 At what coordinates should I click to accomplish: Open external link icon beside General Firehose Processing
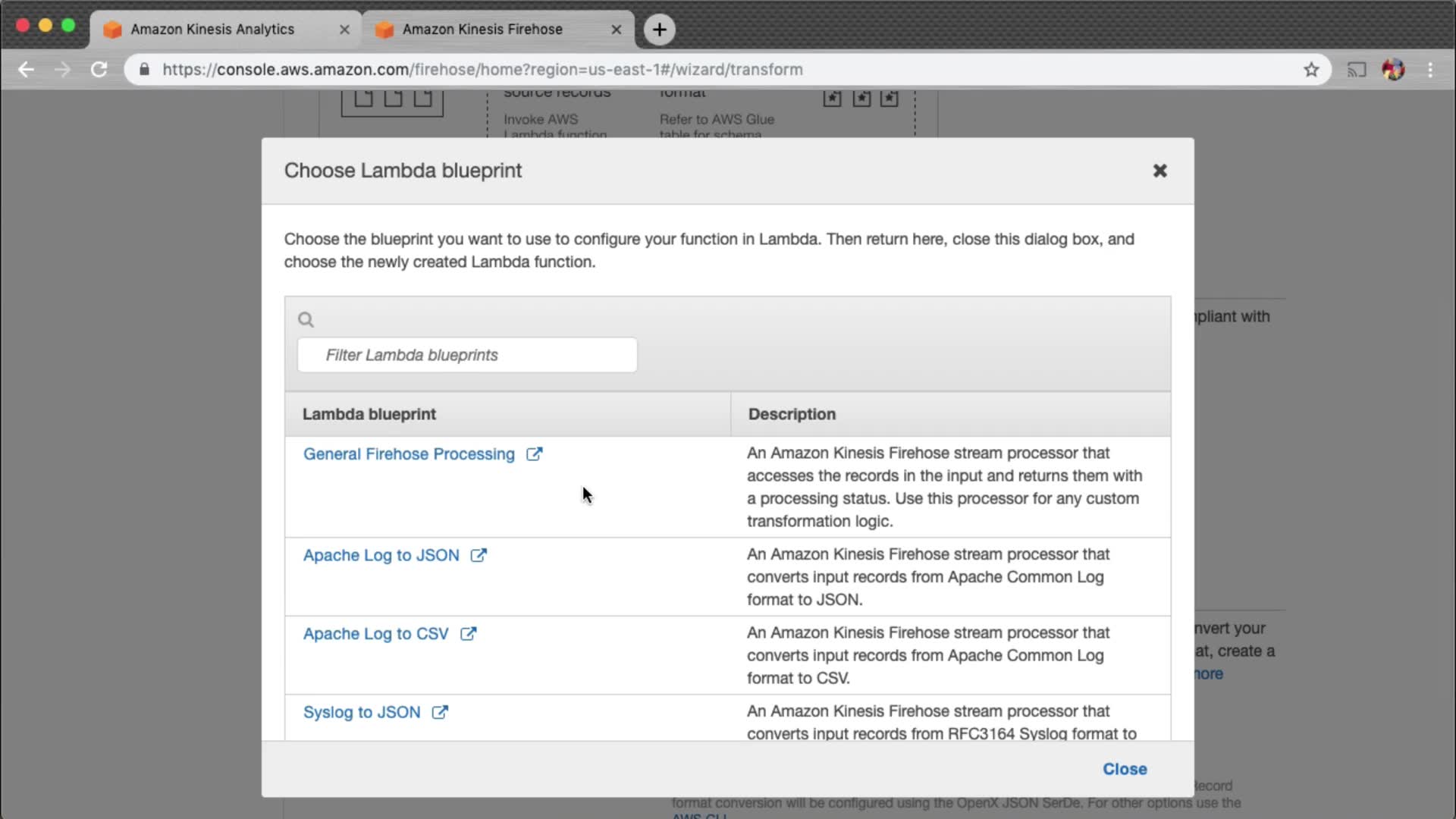(x=535, y=453)
